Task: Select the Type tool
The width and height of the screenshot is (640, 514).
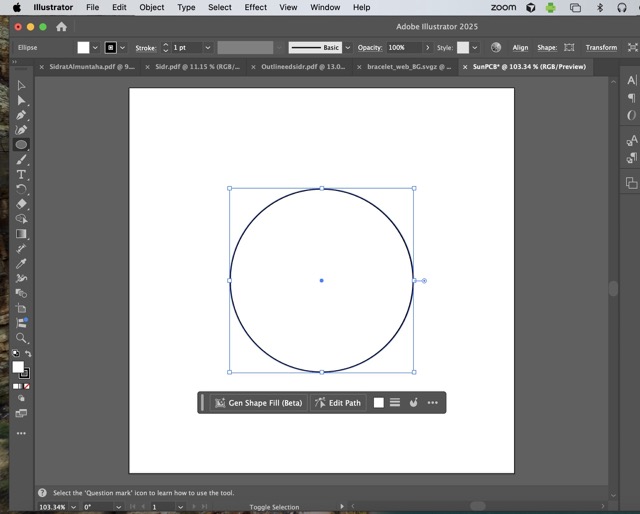Action: [x=21, y=174]
